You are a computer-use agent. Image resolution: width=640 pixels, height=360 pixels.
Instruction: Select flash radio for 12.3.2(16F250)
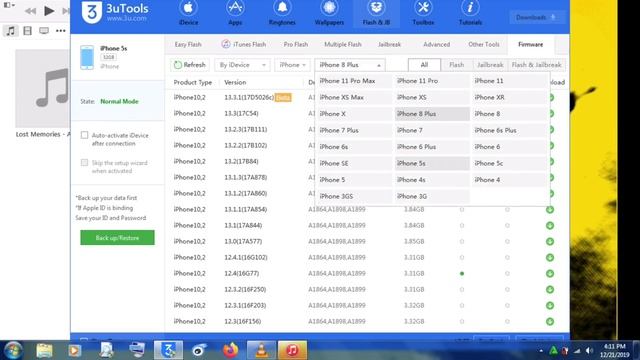pos(462,289)
